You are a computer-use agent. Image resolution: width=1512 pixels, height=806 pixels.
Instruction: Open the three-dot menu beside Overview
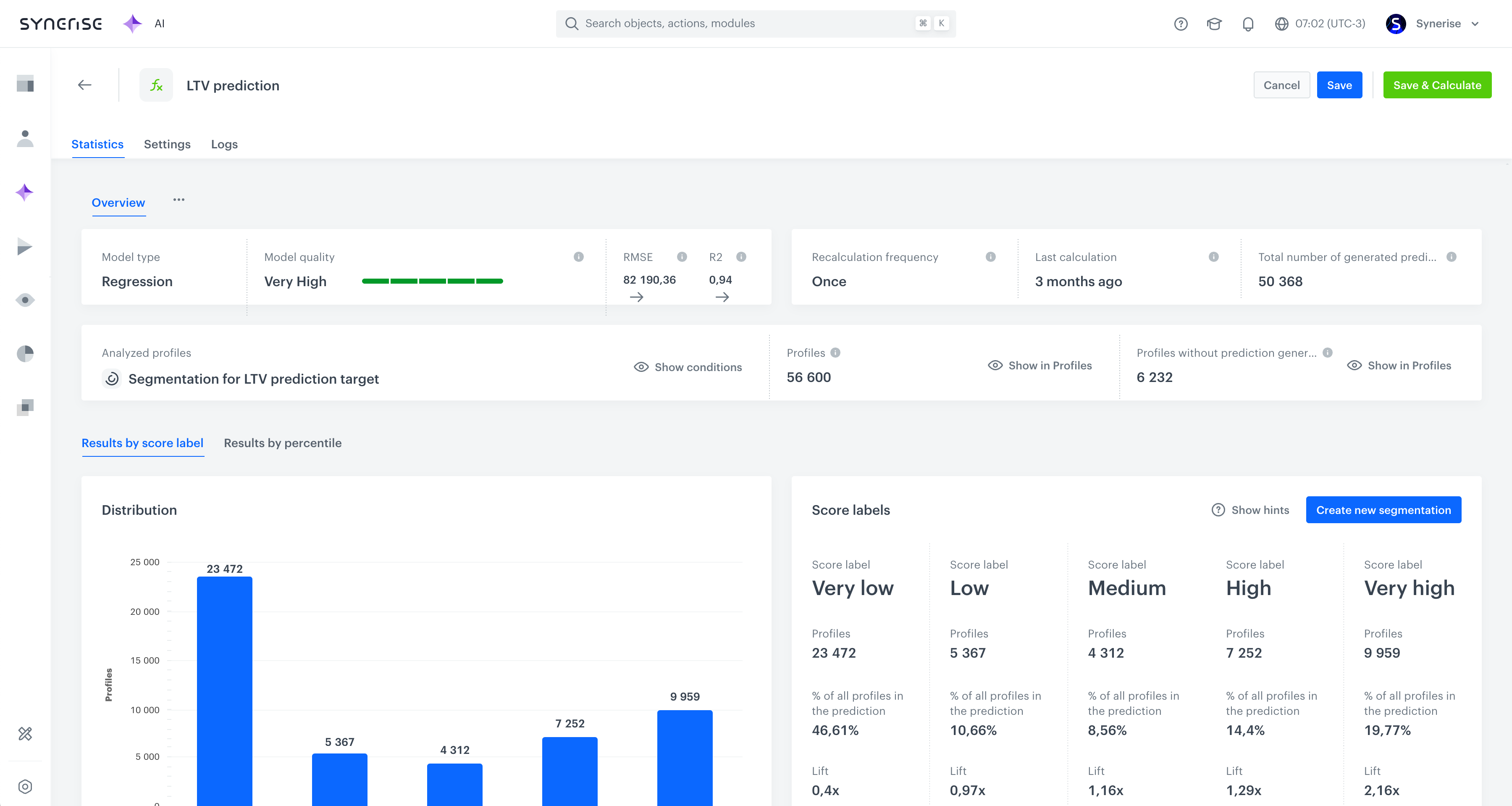pyautogui.click(x=179, y=200)
